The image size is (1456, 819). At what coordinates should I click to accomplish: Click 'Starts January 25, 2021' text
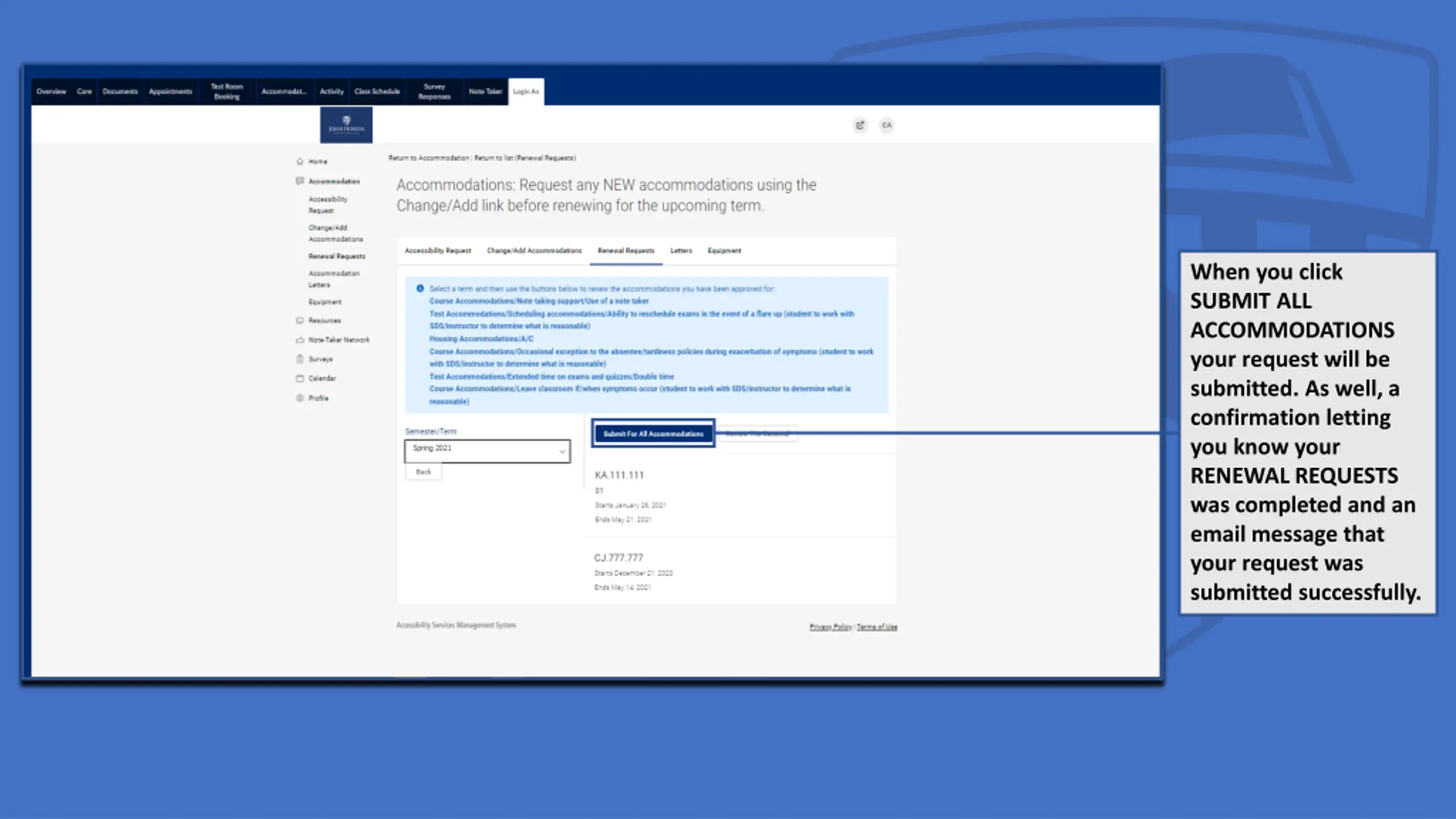[x=630, y=505]
